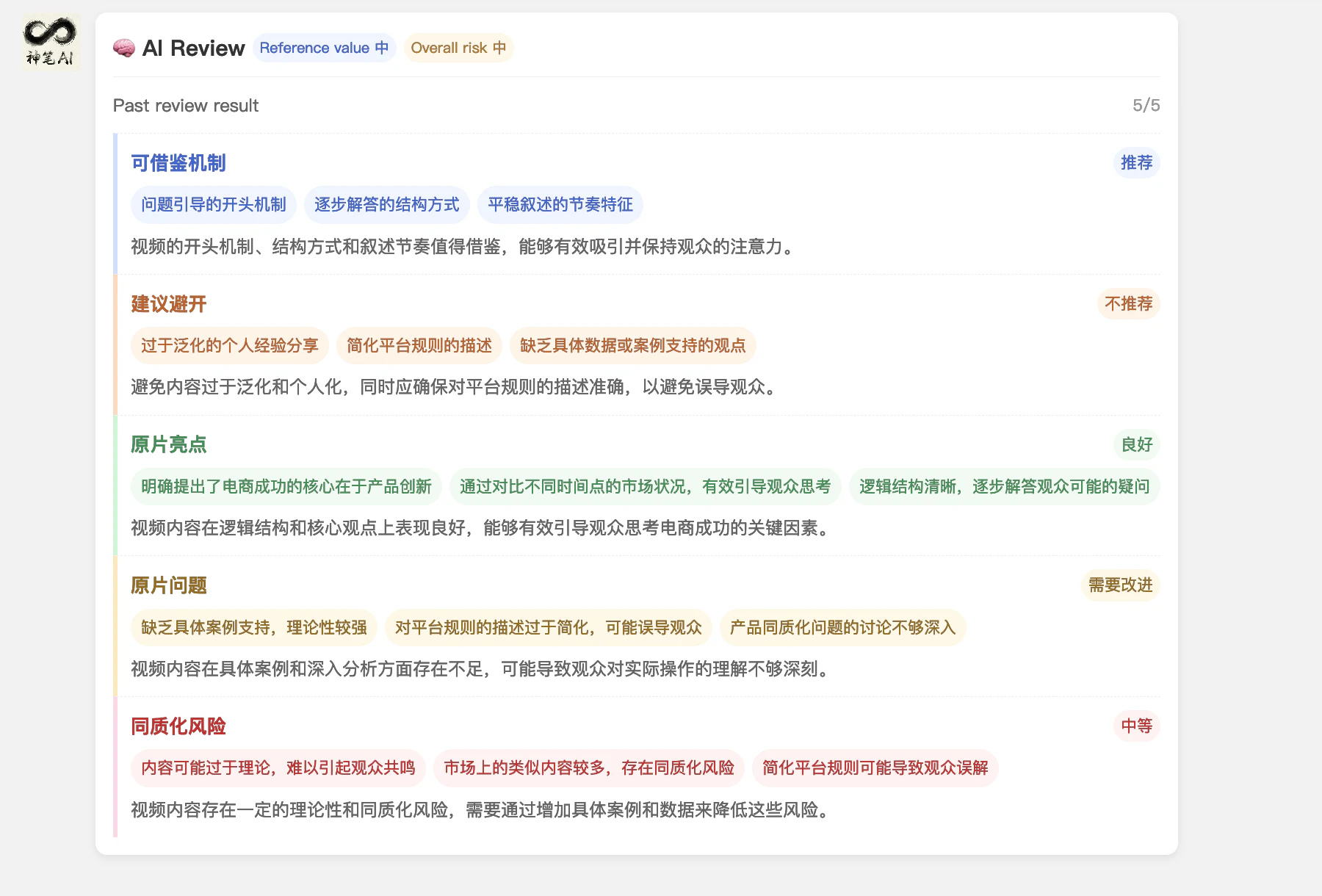Screen dimensions: 1322x896
Task: Click the 不推荐 rating badge
Action: pyautogui.click(x=1129, y=303)
